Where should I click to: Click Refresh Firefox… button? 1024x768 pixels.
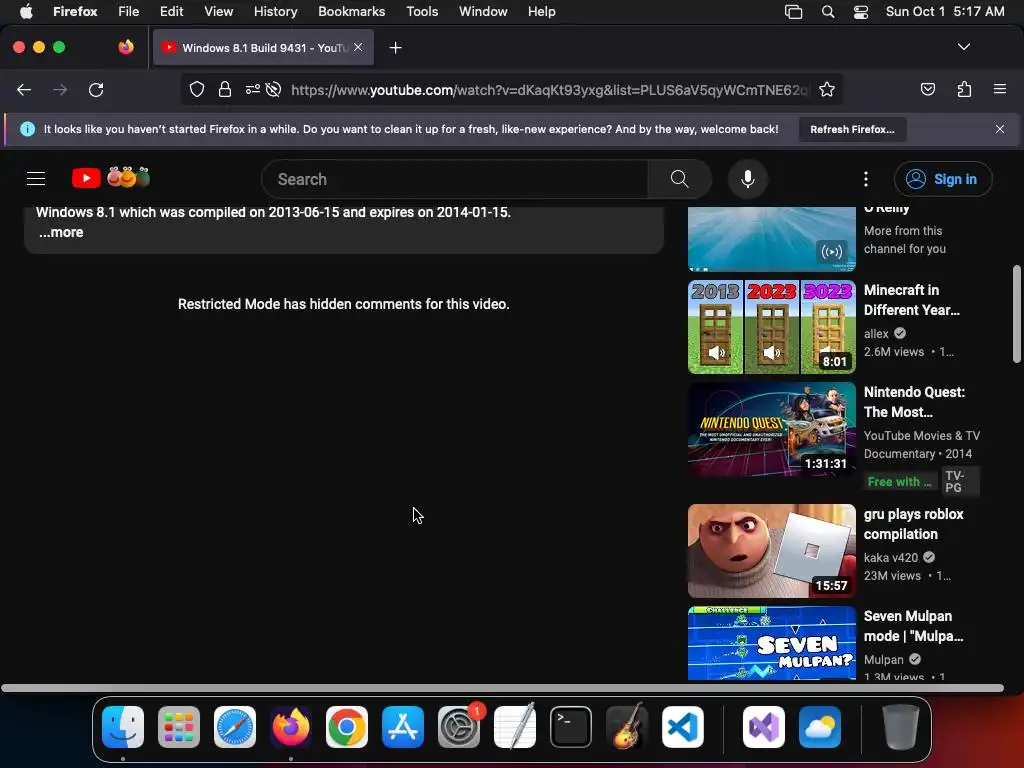click(x=852, y=129)
